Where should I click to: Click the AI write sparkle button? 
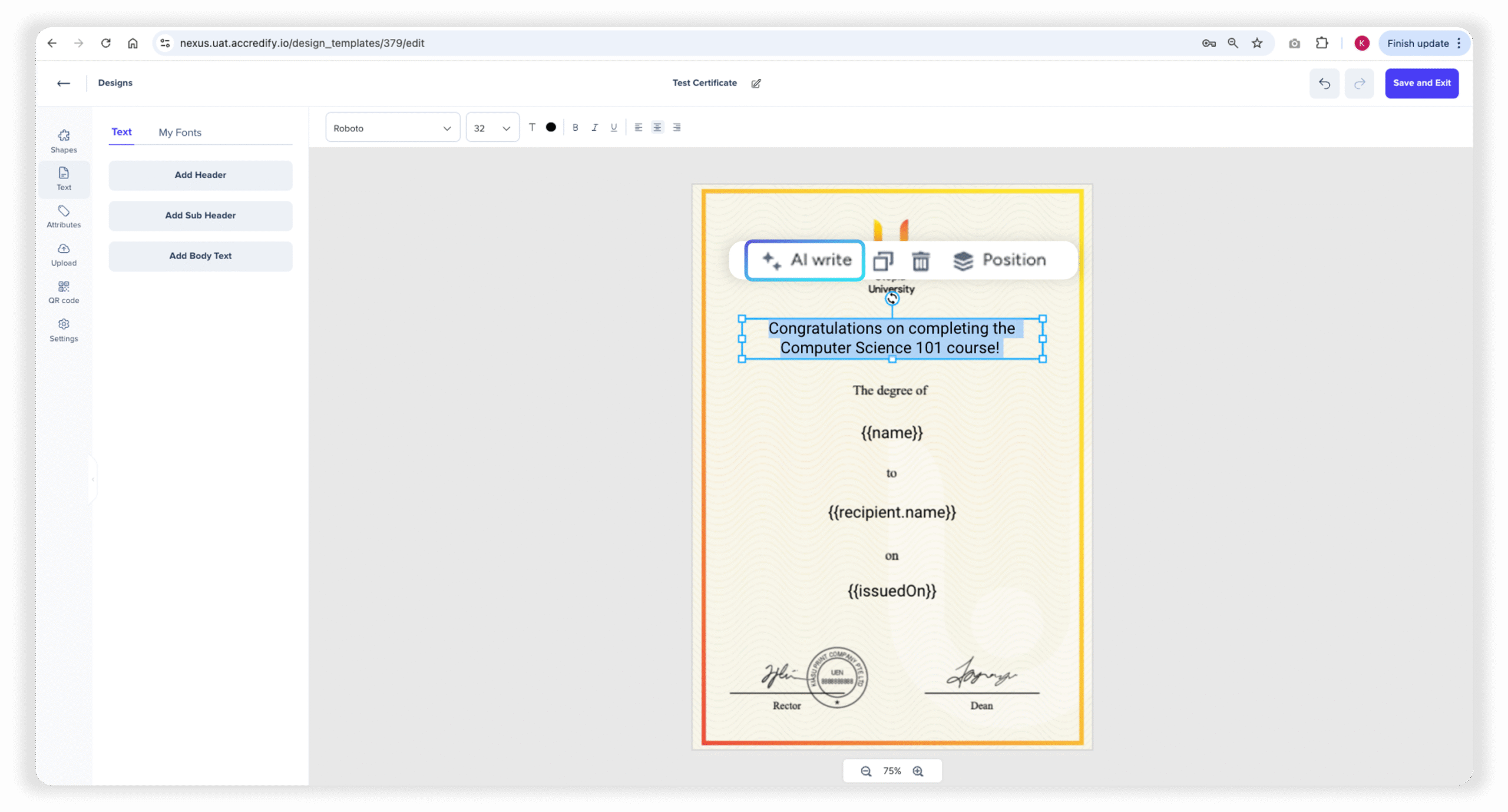tap(805, 260)
